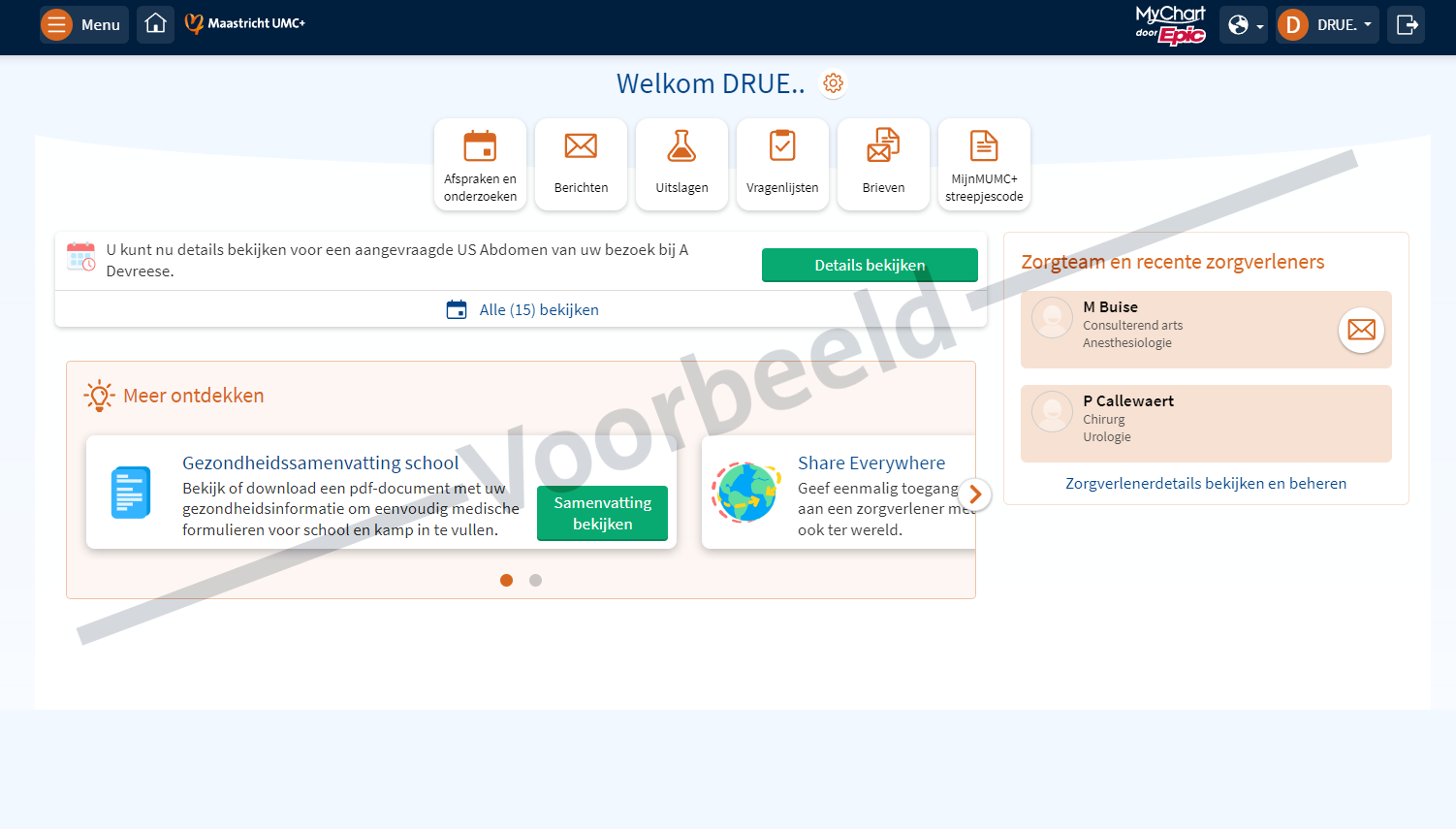Open the welcome personalization gear icon
The height and width of the screenshot is (829, 1456).
(833, 83)
